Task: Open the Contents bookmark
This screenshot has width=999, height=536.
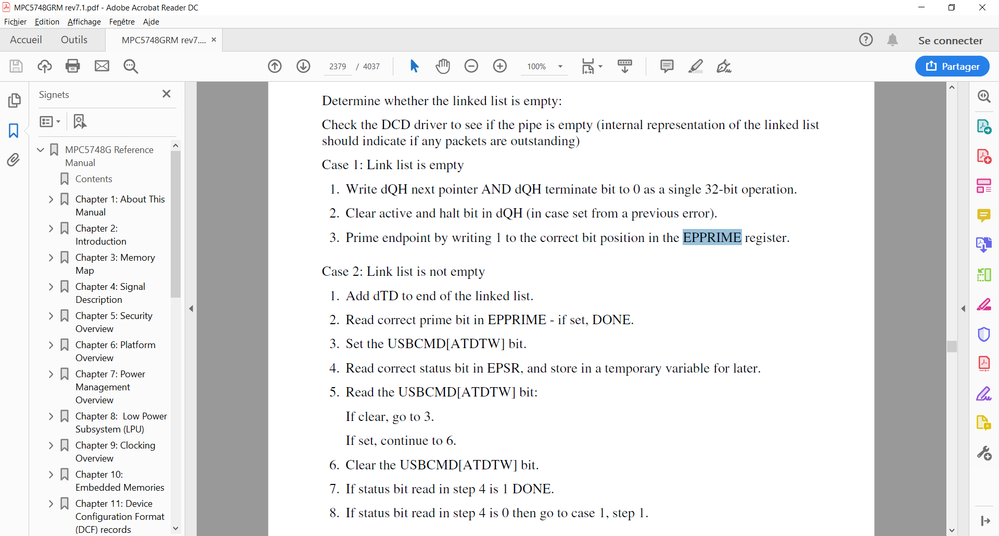Action: pos(94,179)
